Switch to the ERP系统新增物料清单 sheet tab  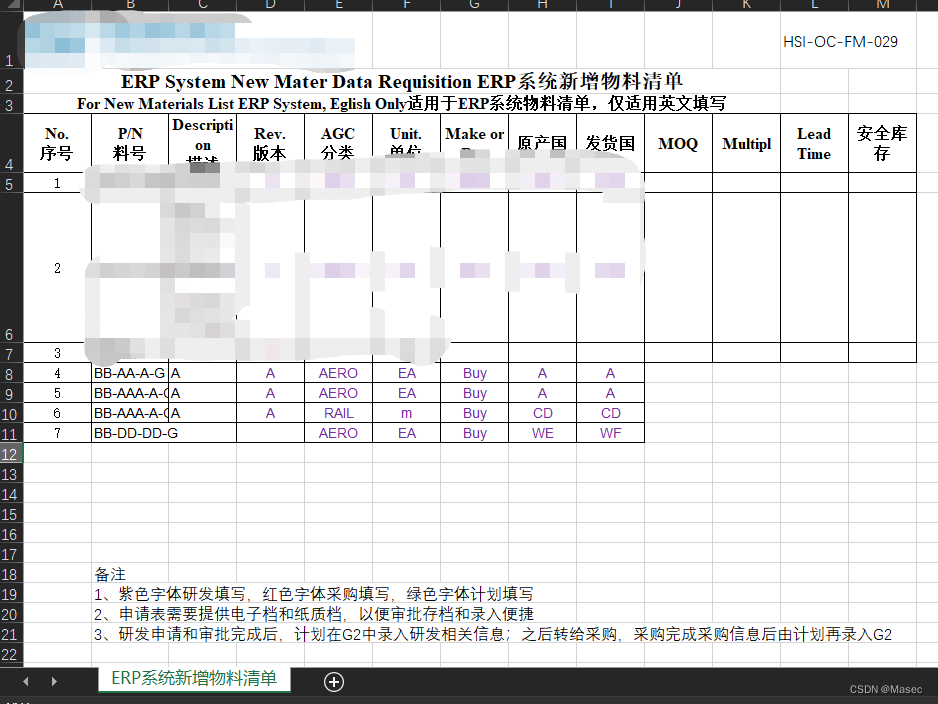click(193, 679)
